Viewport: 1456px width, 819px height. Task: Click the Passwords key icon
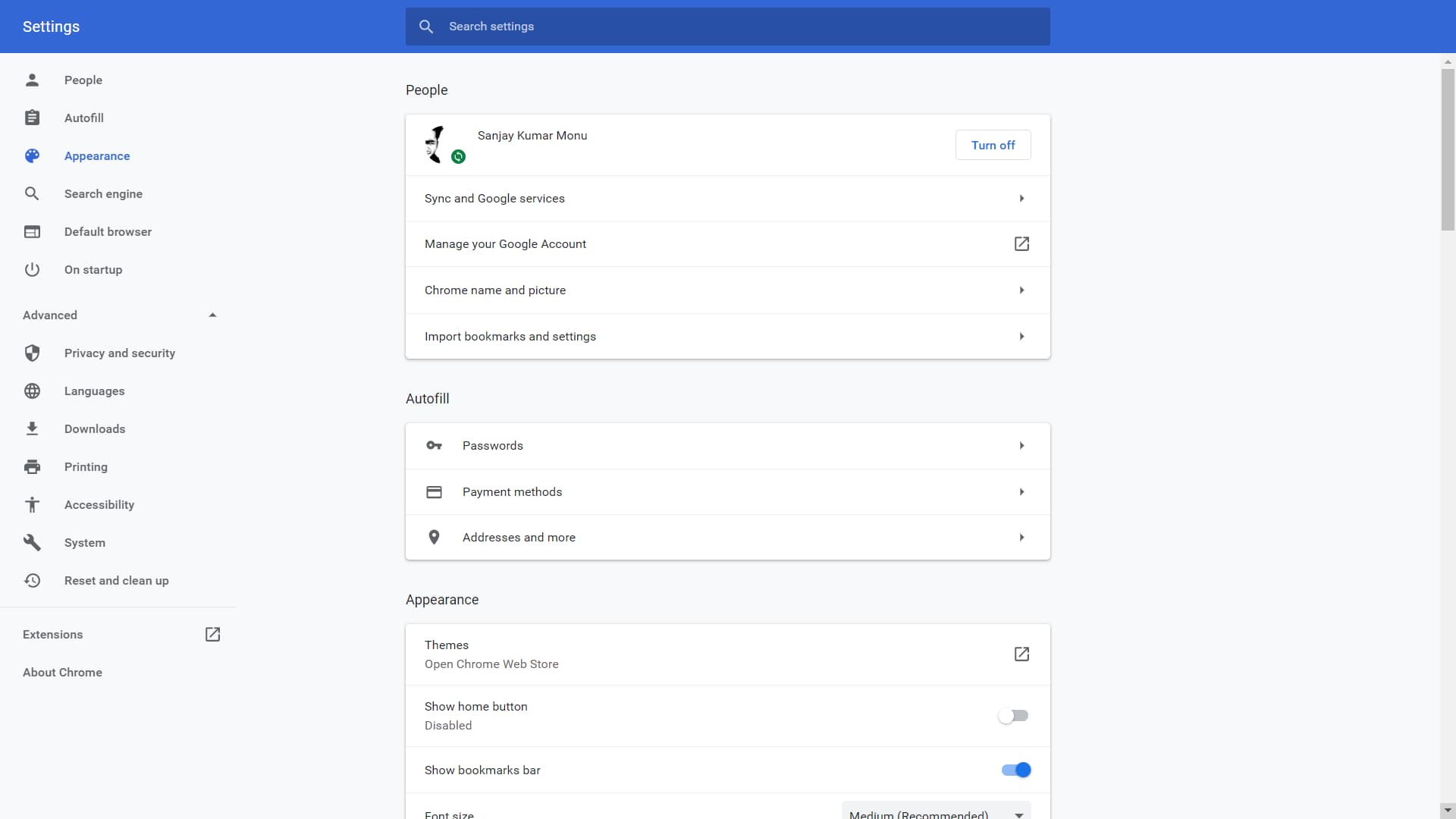[x=434, y=445]
